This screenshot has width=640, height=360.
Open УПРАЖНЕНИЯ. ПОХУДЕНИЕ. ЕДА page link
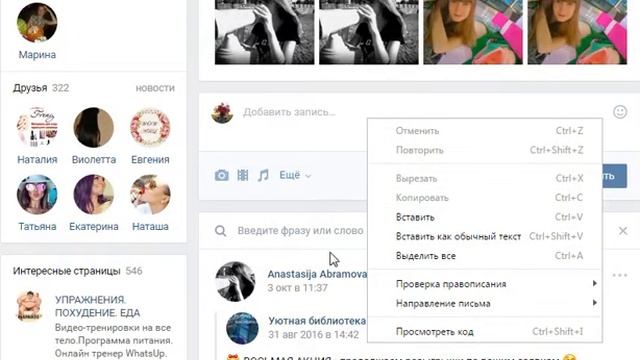[98, 306]
